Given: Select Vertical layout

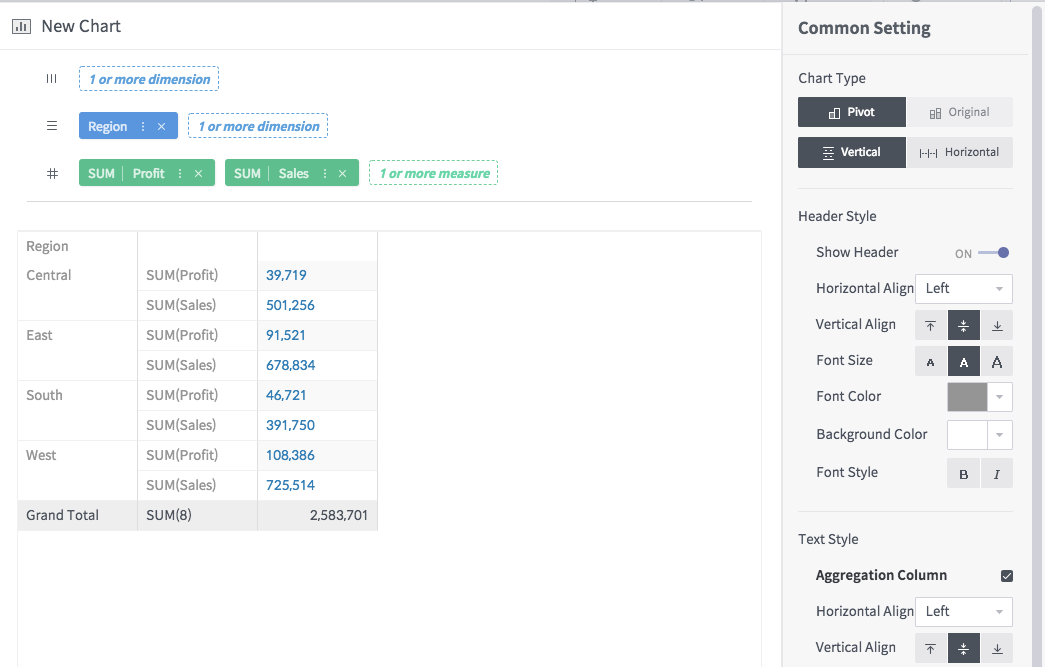Looking at the screenshot, I should tap(852, 152).
